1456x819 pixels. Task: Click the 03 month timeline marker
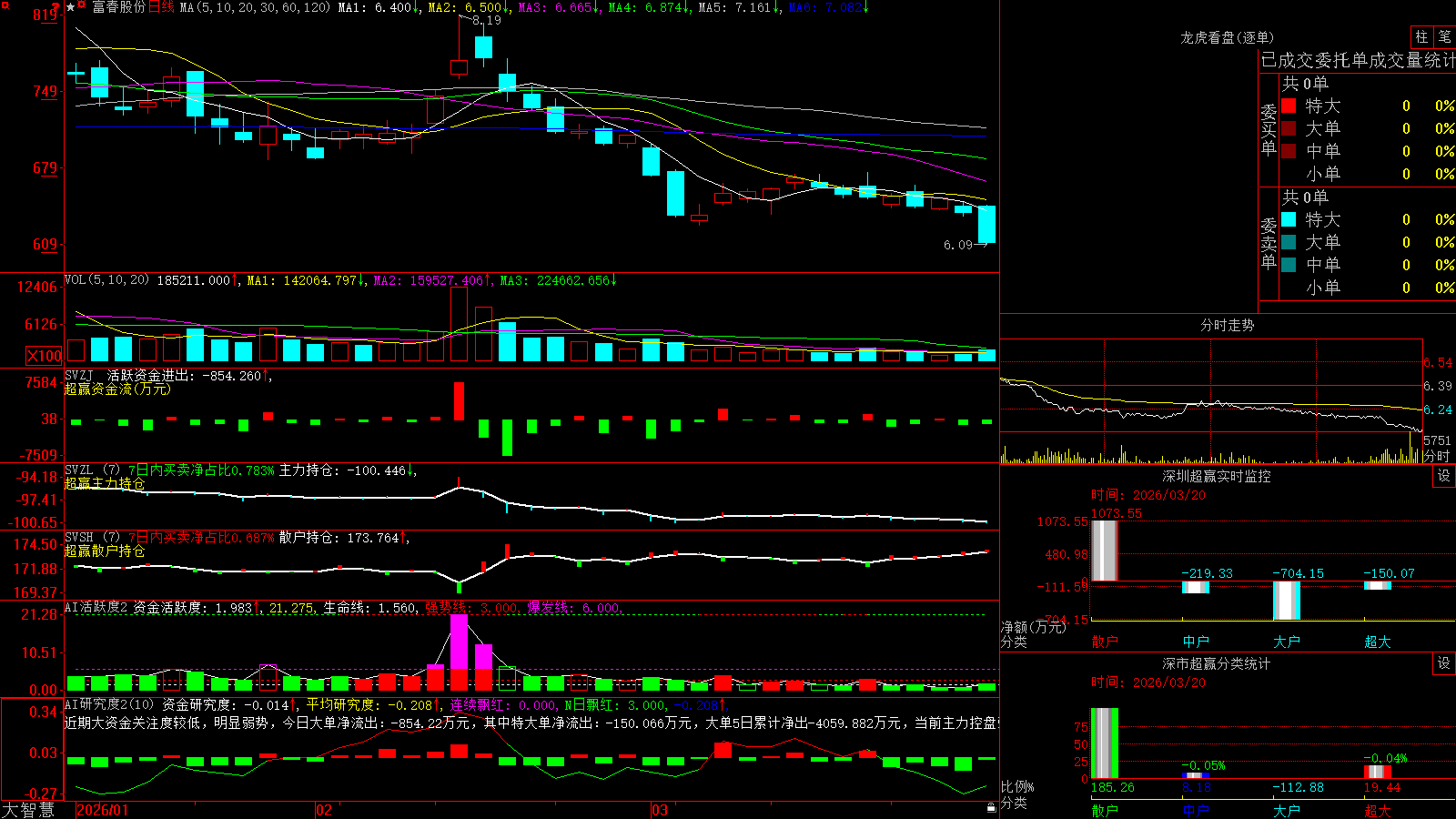660,810
